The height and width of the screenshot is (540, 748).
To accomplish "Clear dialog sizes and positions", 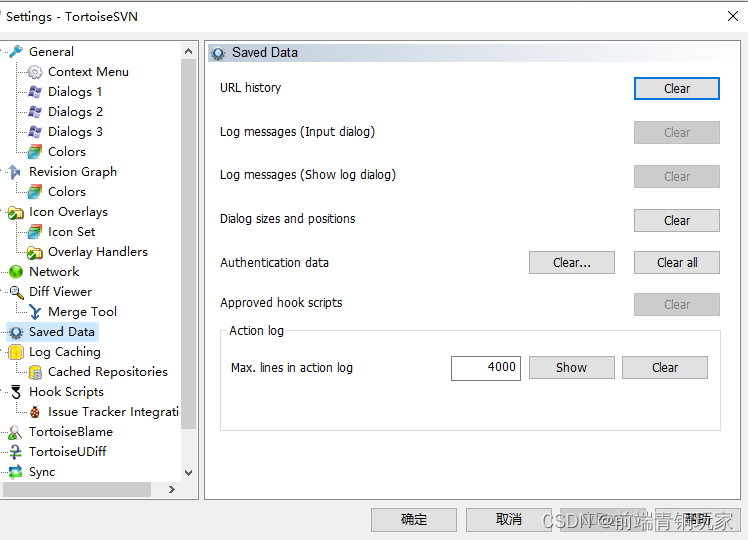I will [676, 221].
